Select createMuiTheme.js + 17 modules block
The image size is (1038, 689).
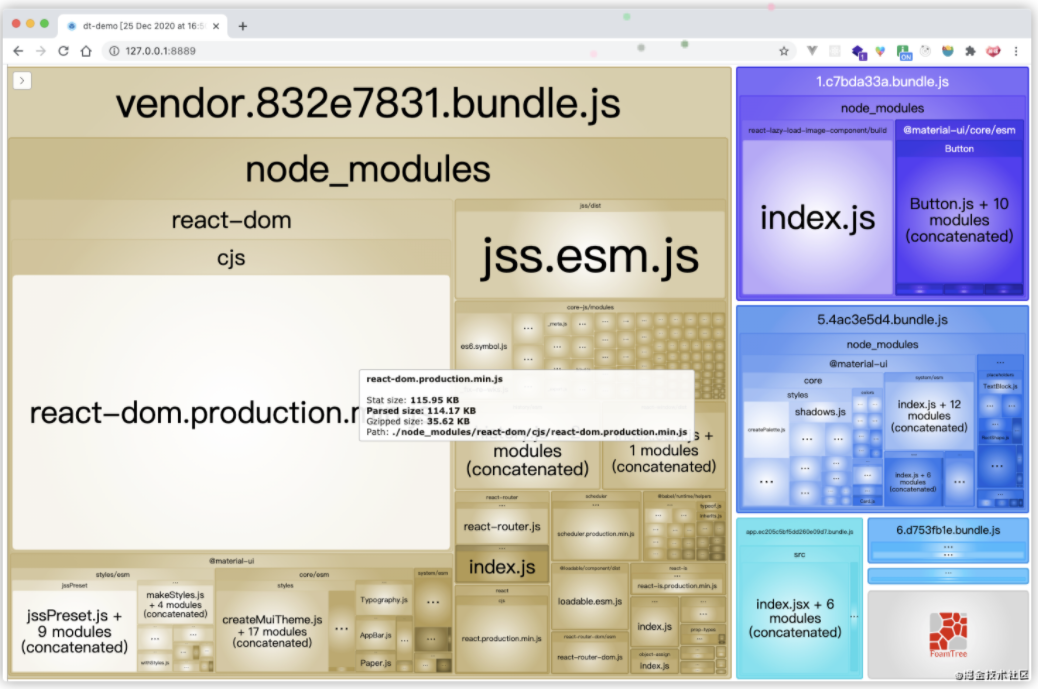tap(272, 631)
